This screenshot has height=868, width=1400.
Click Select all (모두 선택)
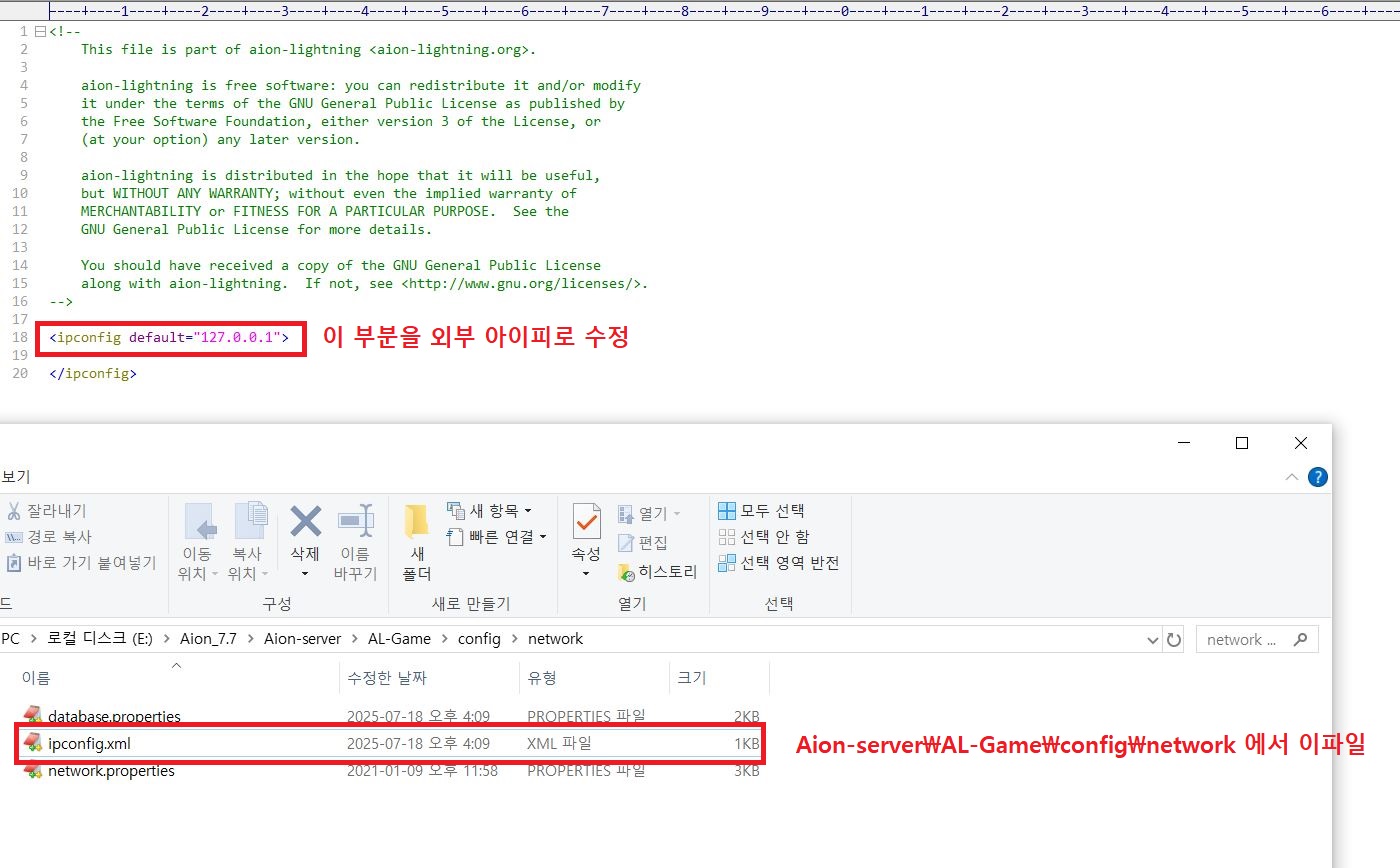coord(762,511)
